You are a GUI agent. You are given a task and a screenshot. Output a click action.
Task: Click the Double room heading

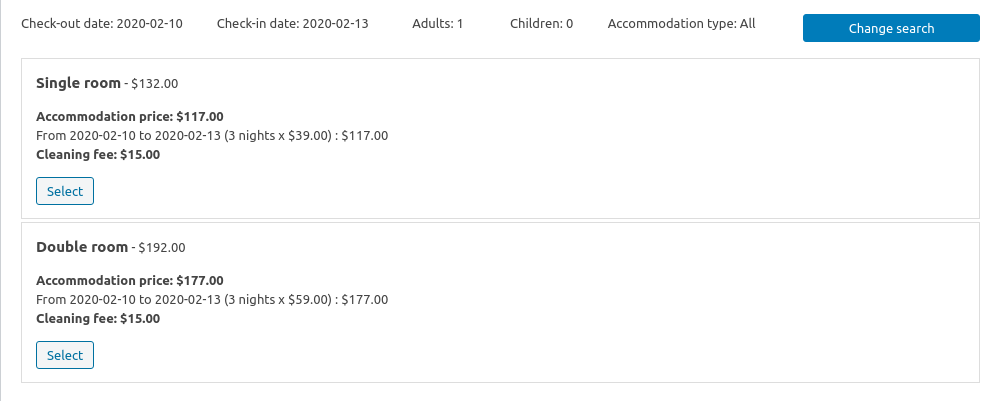pos(82,247)
